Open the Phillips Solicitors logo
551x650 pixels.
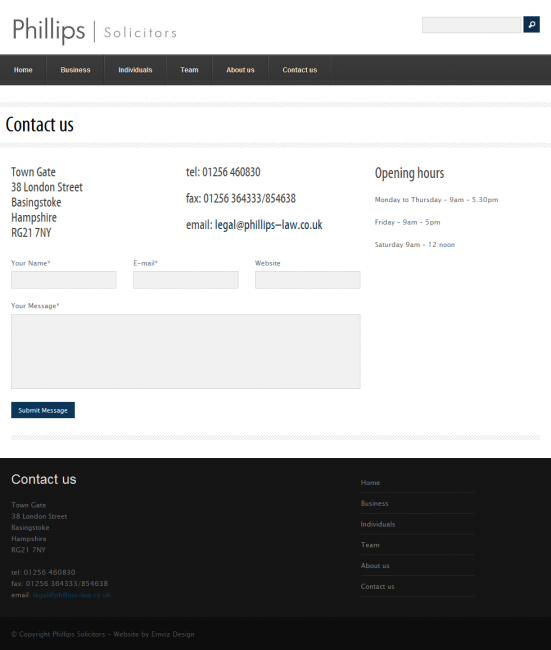tap(95, 30)
